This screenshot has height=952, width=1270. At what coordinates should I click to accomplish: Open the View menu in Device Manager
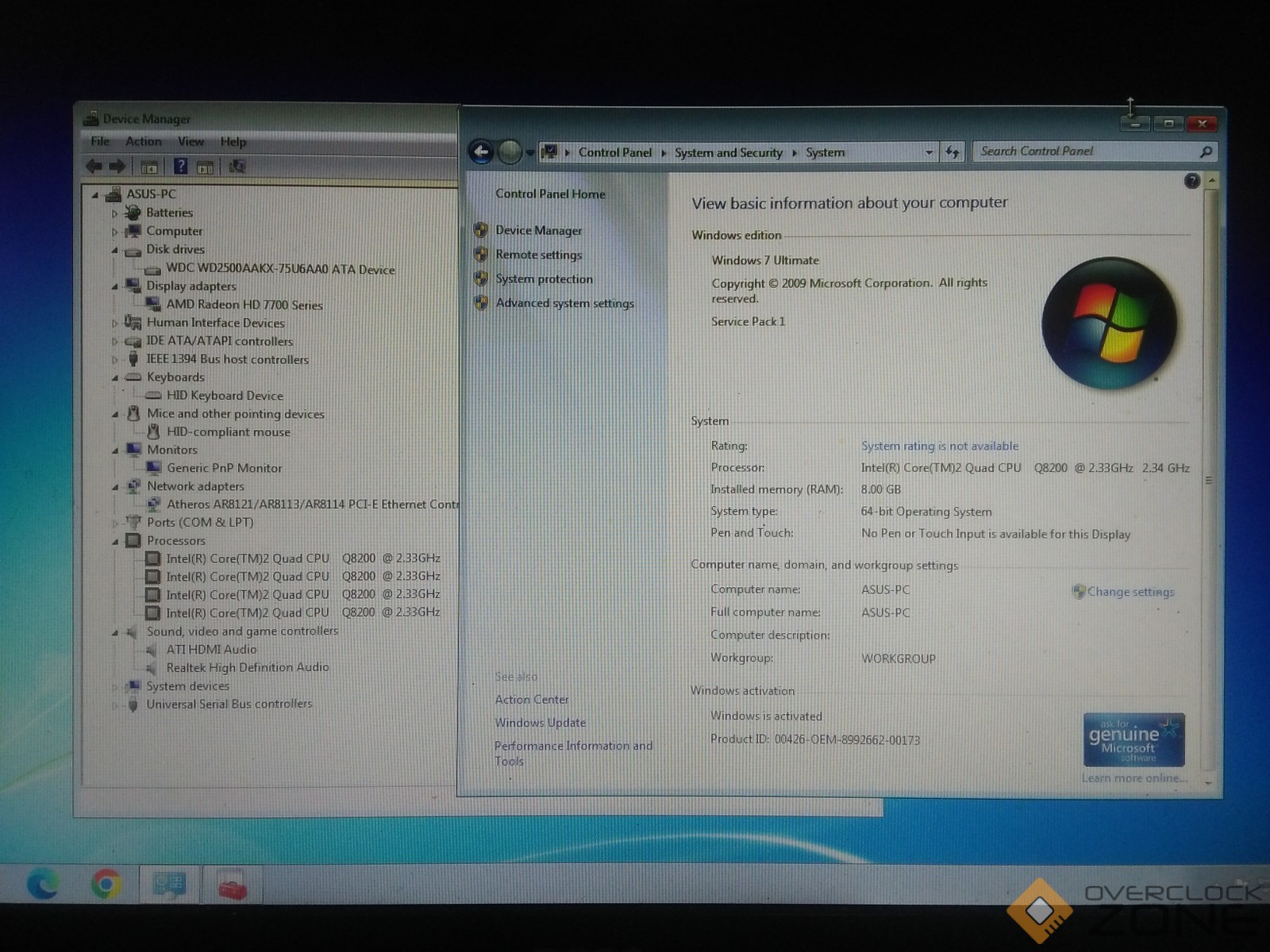190,141
